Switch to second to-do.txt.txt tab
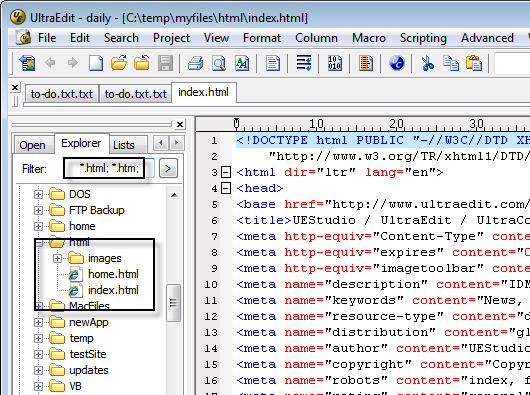This screenshot has width=530, height=395. 136,94
